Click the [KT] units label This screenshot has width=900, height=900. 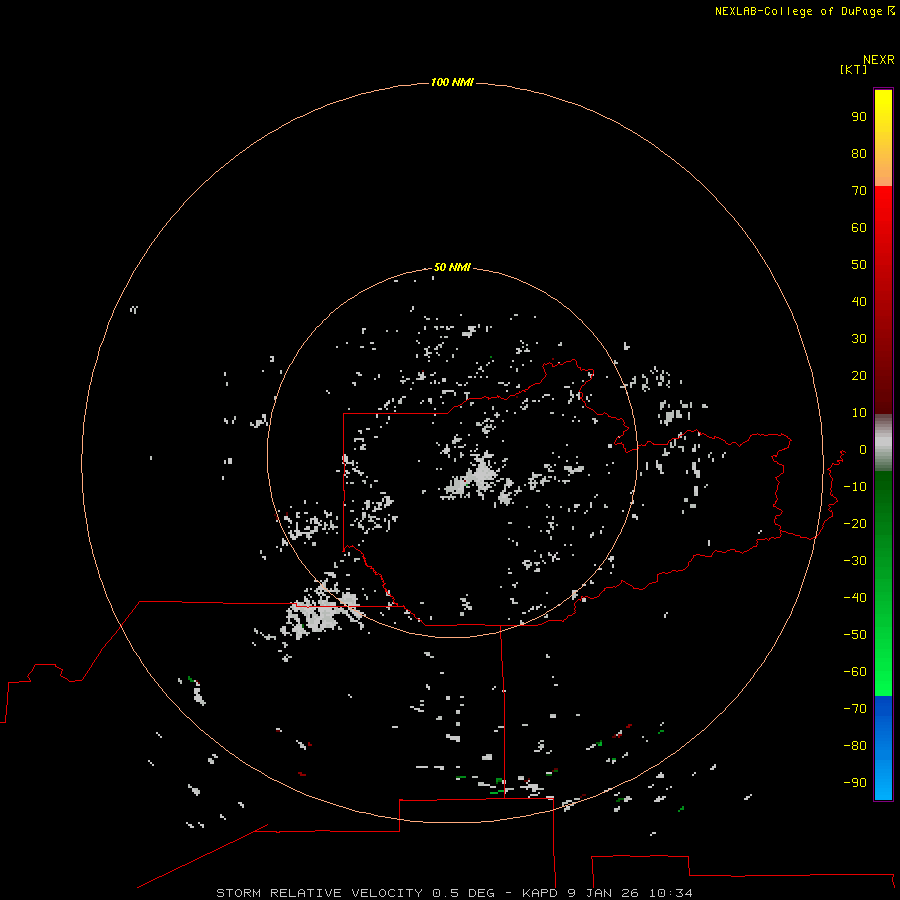coord(853,69)
